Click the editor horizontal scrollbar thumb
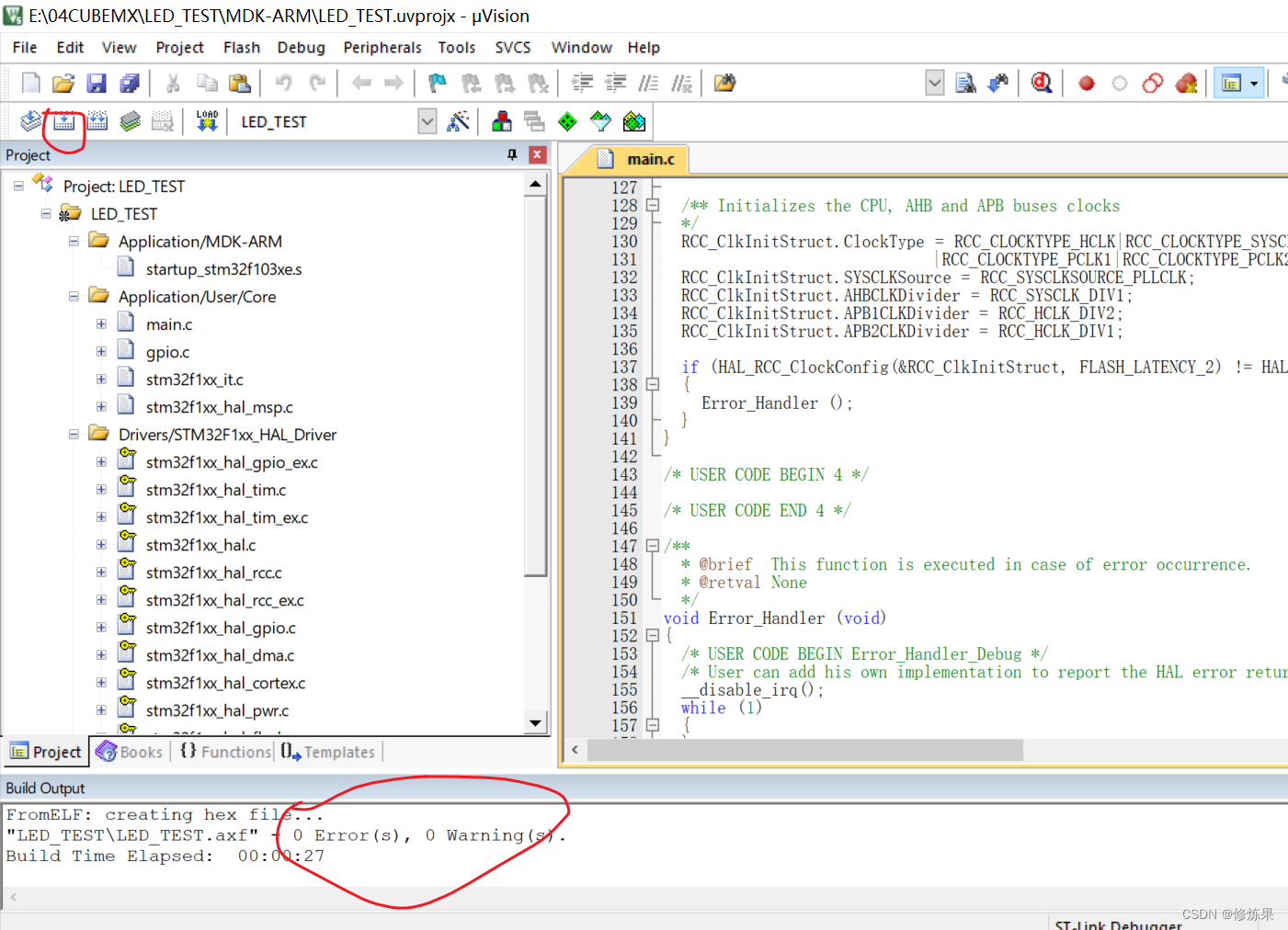The image size is (1288, 930). click(804, 750)
